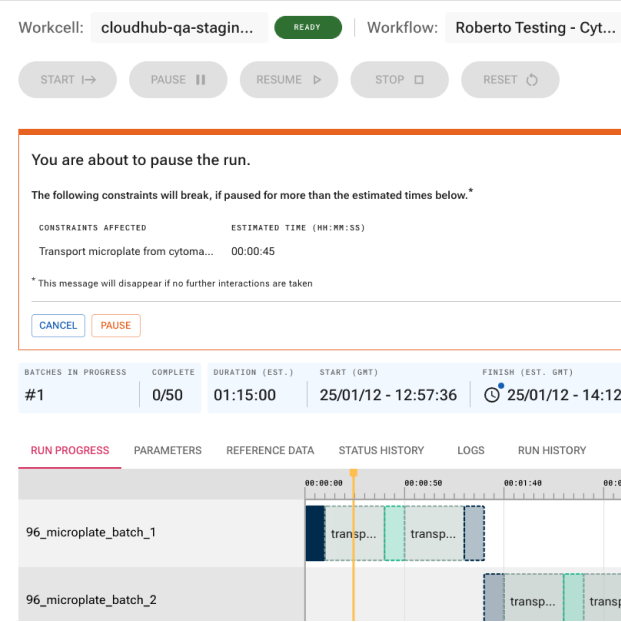The width and height of the screenshot is (621, 622).
Task: Open the Workflow selection dropdown
Action: tap(534, 28)
